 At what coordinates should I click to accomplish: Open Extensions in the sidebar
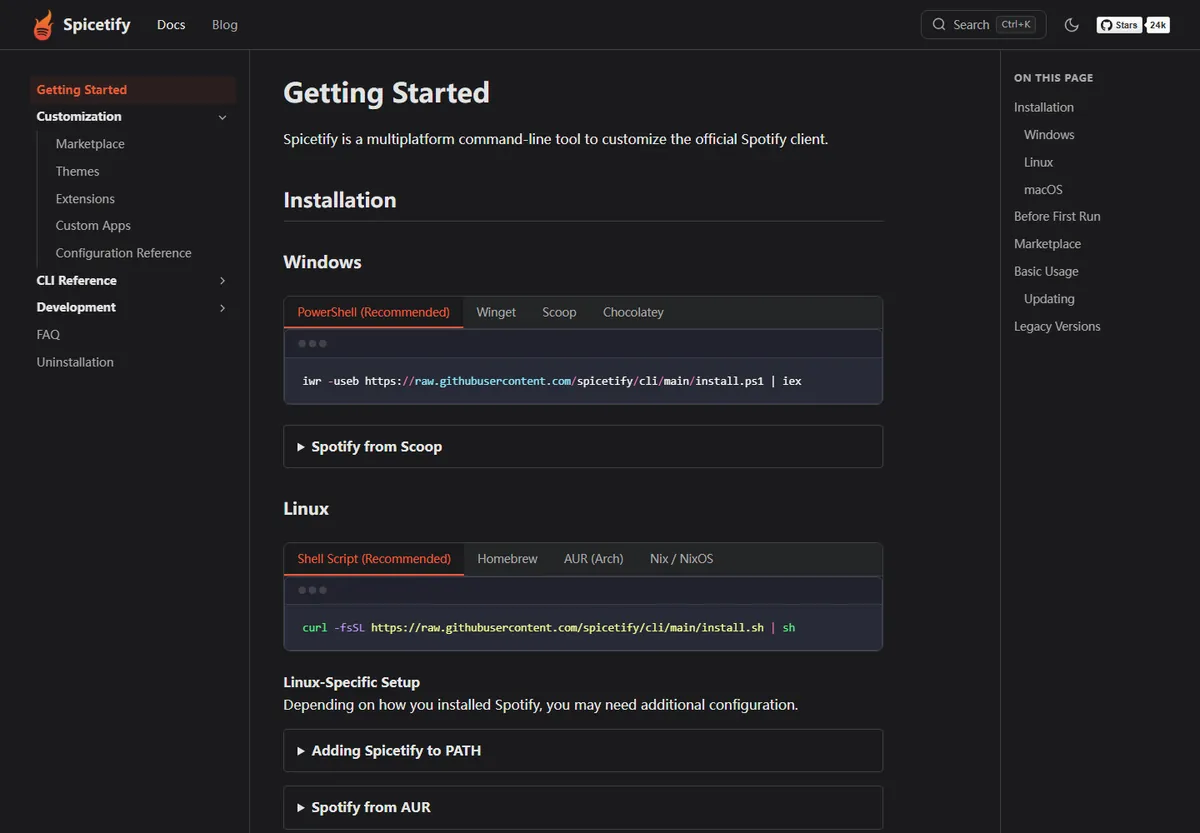click(85, 199)
